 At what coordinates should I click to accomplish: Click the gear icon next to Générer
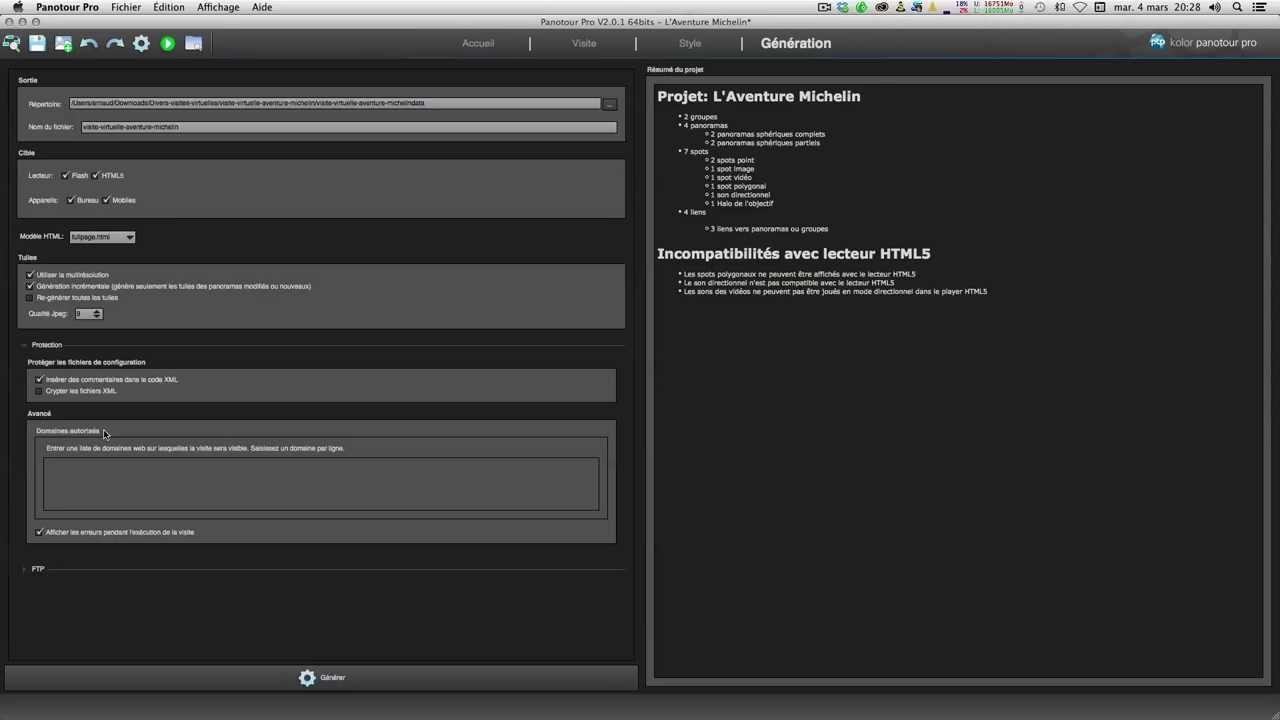tap(307, 677)
